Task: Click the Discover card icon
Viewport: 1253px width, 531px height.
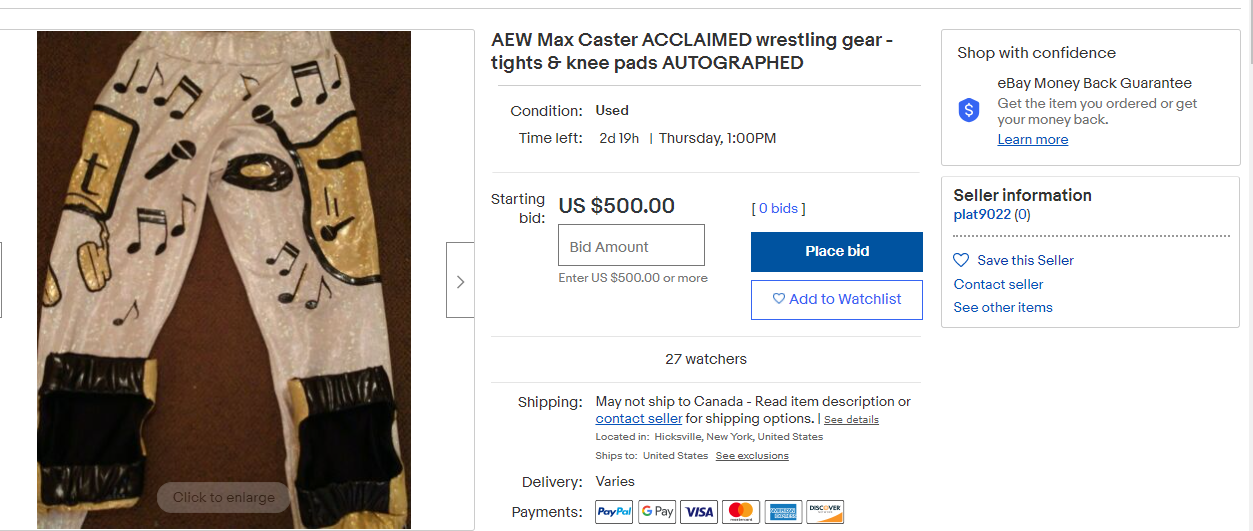Action: [825, 512]
